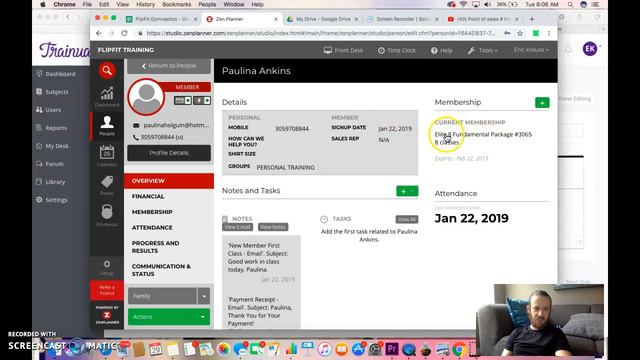Screen dimensions: 640x360
Task: Open Help in Zen Planner top bar
Action: (442, 50)
